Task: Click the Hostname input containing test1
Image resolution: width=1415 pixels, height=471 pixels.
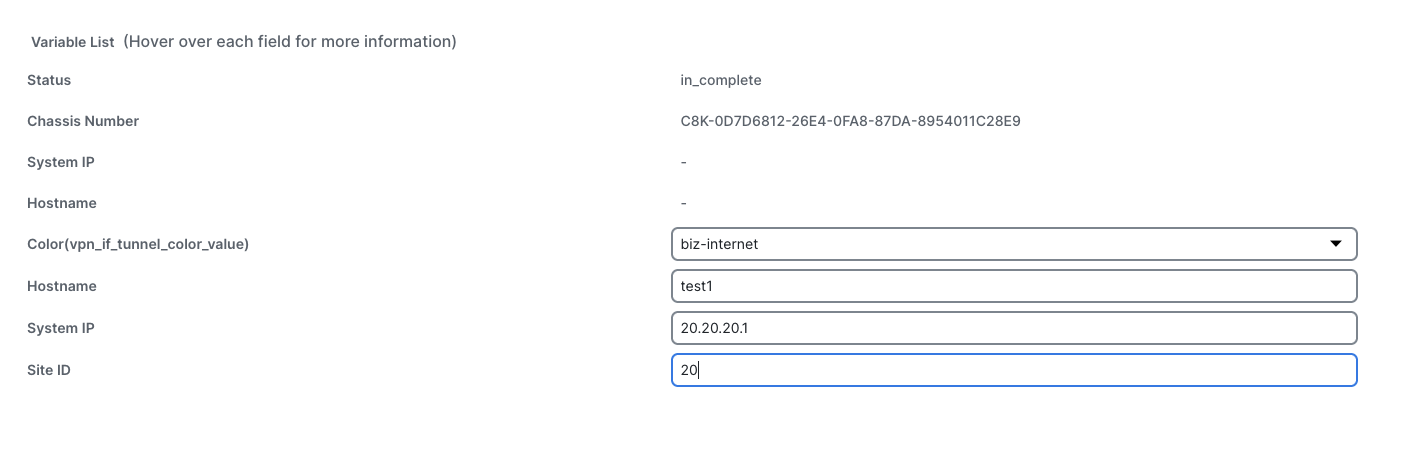Action: (1013, 286)
